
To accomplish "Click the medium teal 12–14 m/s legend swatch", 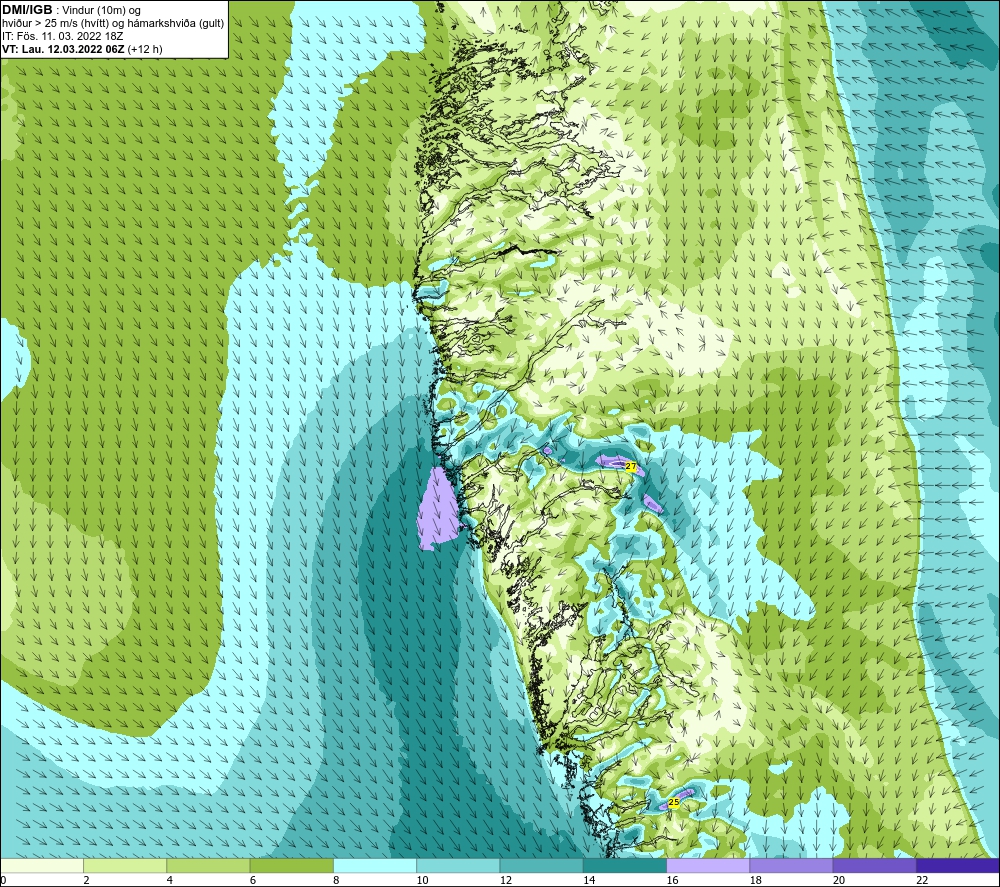I will [x=541, y=866].
